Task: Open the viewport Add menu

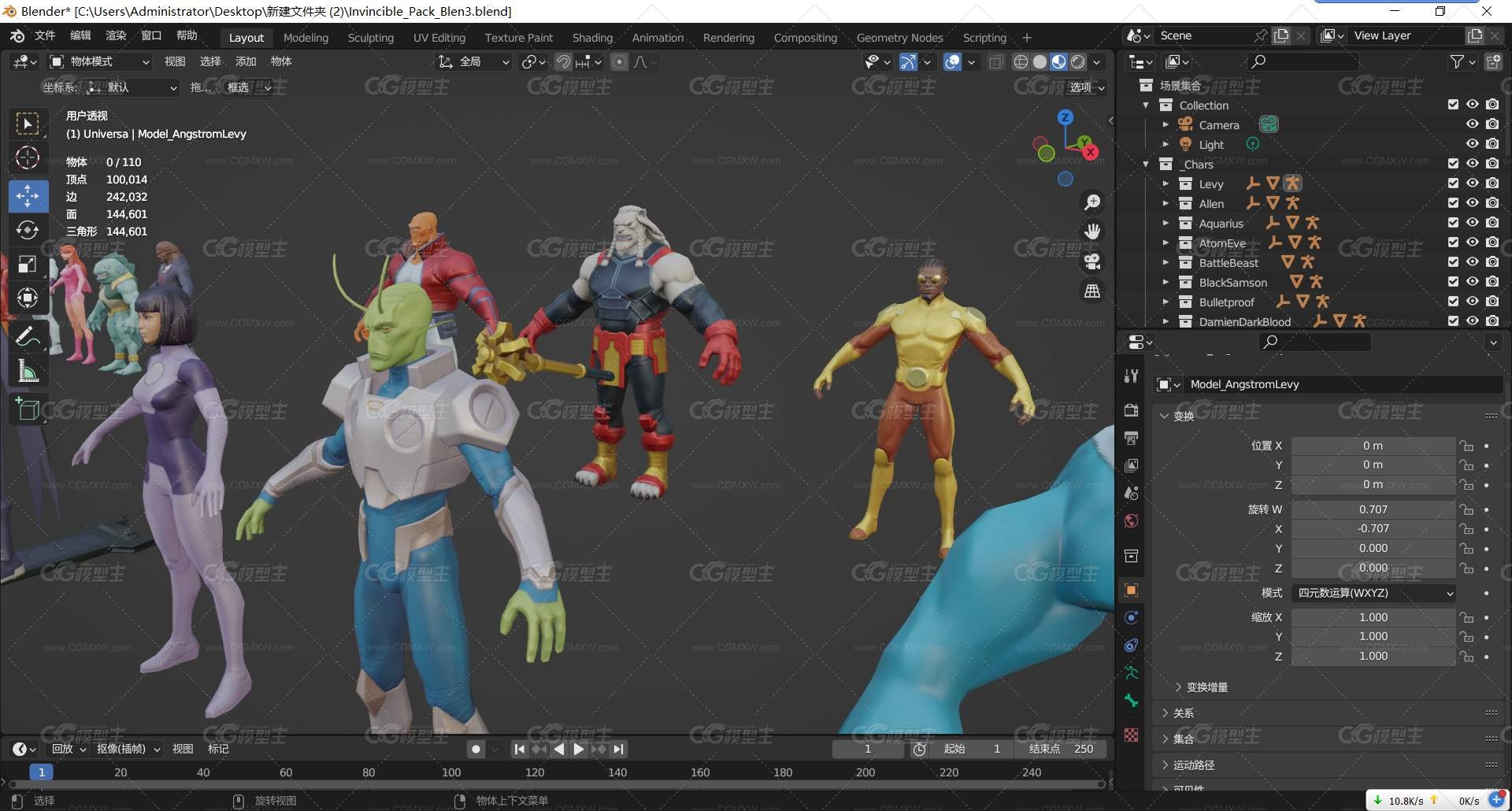Action: (246, 61)
